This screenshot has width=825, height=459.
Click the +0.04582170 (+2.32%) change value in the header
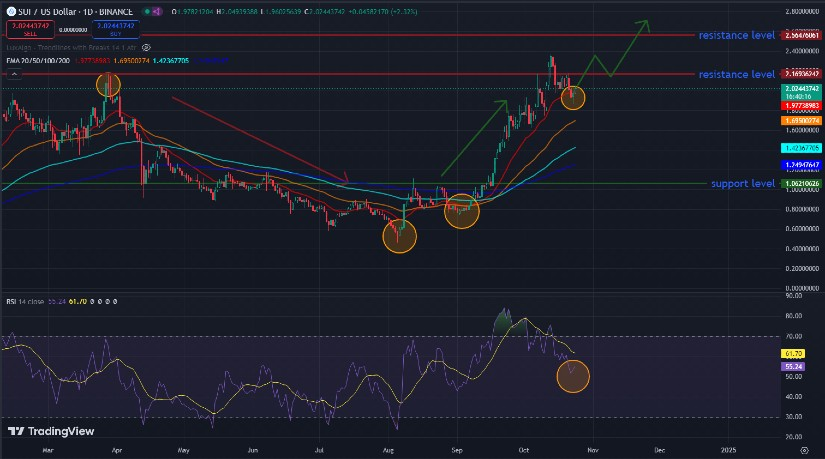(x=383, y=12)
